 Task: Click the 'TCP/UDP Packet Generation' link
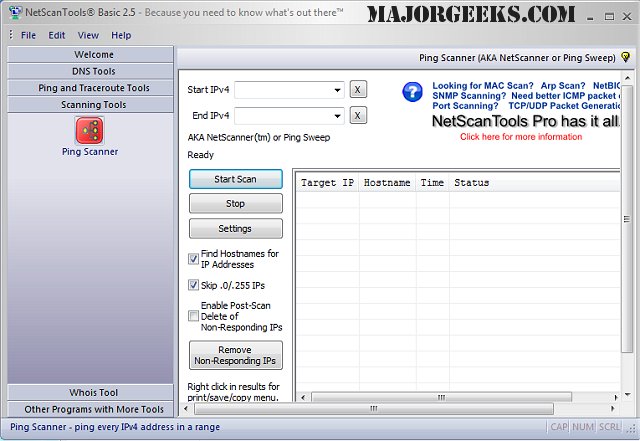pyautogui.click(x=564, y=106)
